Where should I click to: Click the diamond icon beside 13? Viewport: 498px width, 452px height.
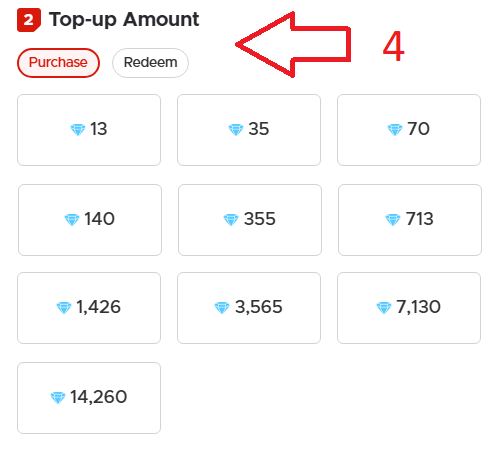point(78,130)
